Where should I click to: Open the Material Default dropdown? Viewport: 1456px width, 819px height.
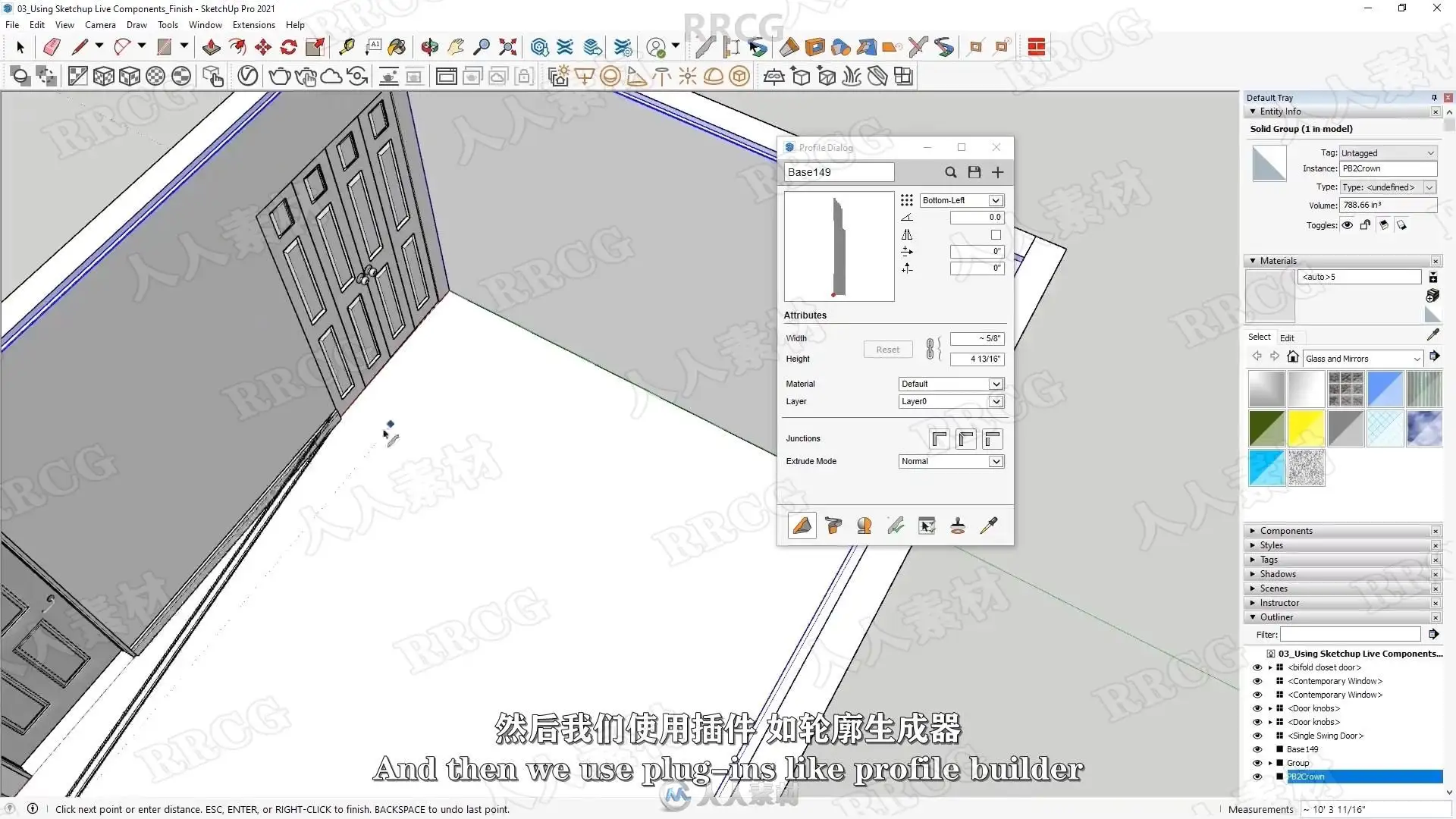[x=951, y=384]
